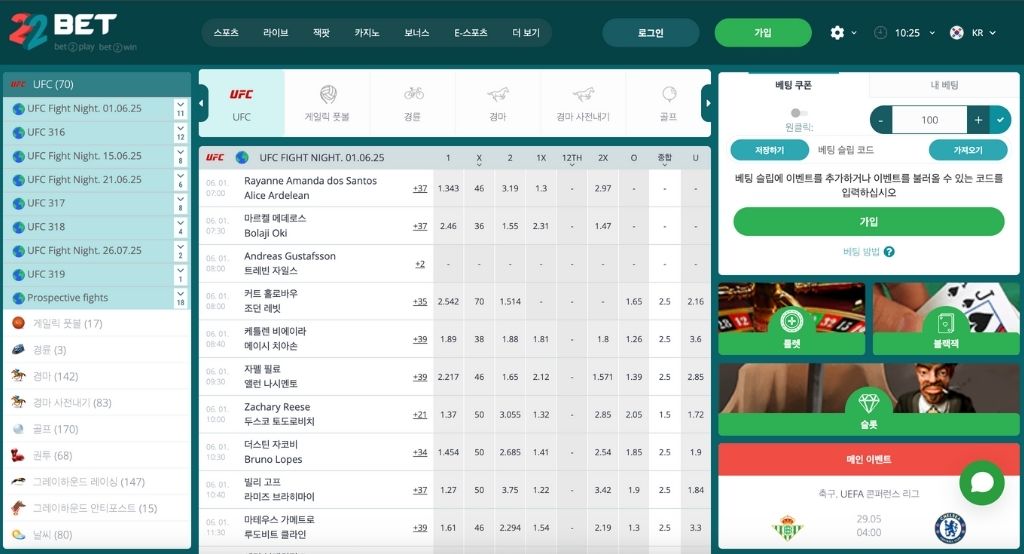This screenshot has width=1024, height=554.
Task: Switch to the 내 베팅 tab
Action: pyautogui.click(x=944, y=85)
